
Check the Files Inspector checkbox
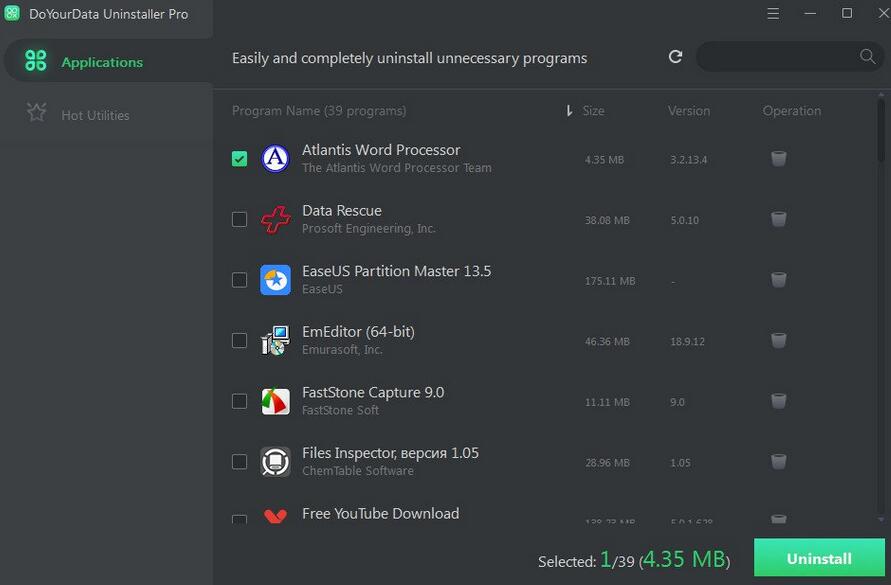coord(239,462)
